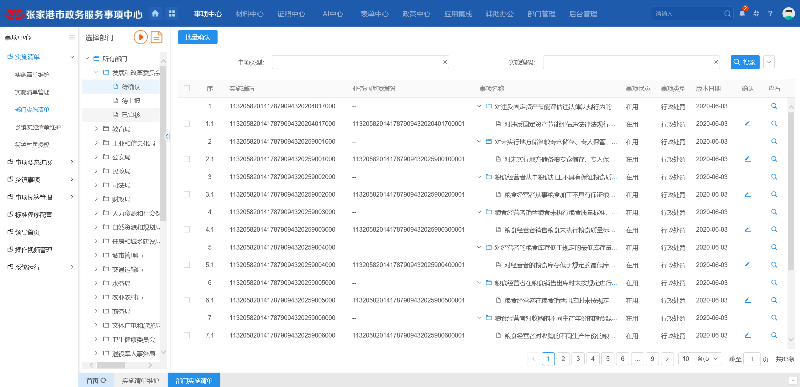Viewport: 800px width, 387px height.
Task: View details of row 2 via magnifier
Action: [x=774, y=141]
